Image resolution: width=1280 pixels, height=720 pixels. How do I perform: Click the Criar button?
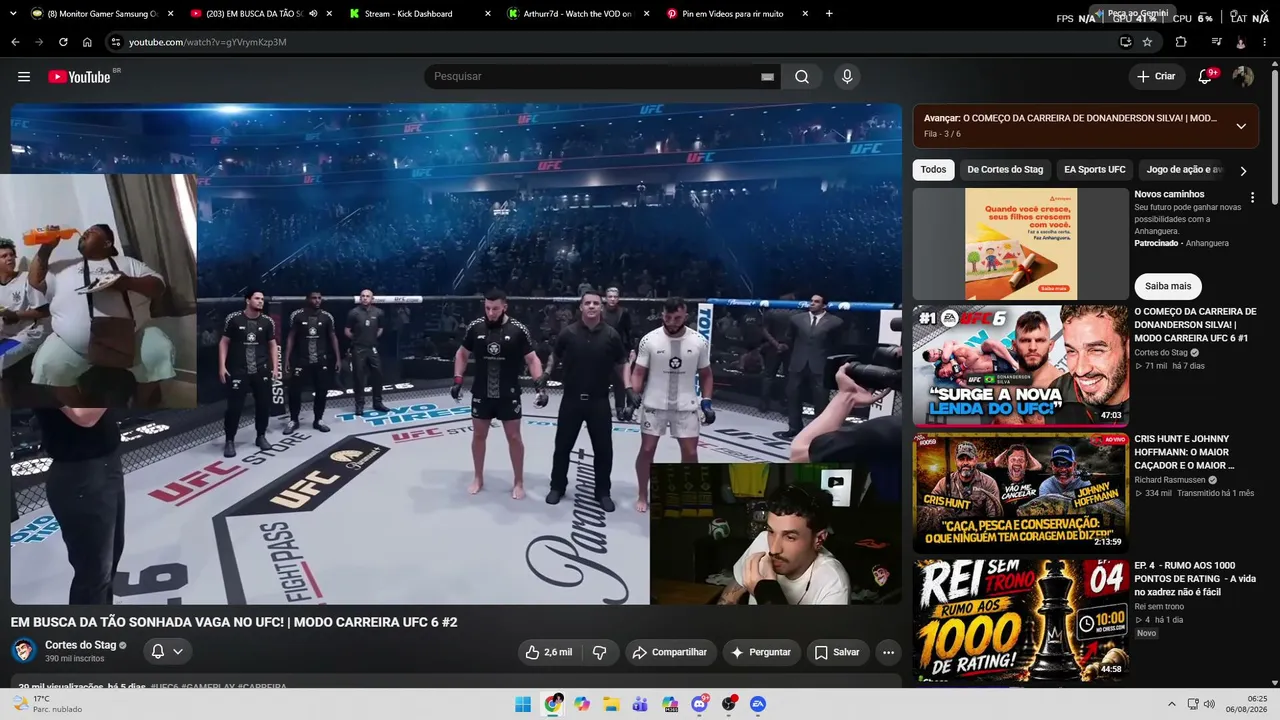click(1156, 77)
